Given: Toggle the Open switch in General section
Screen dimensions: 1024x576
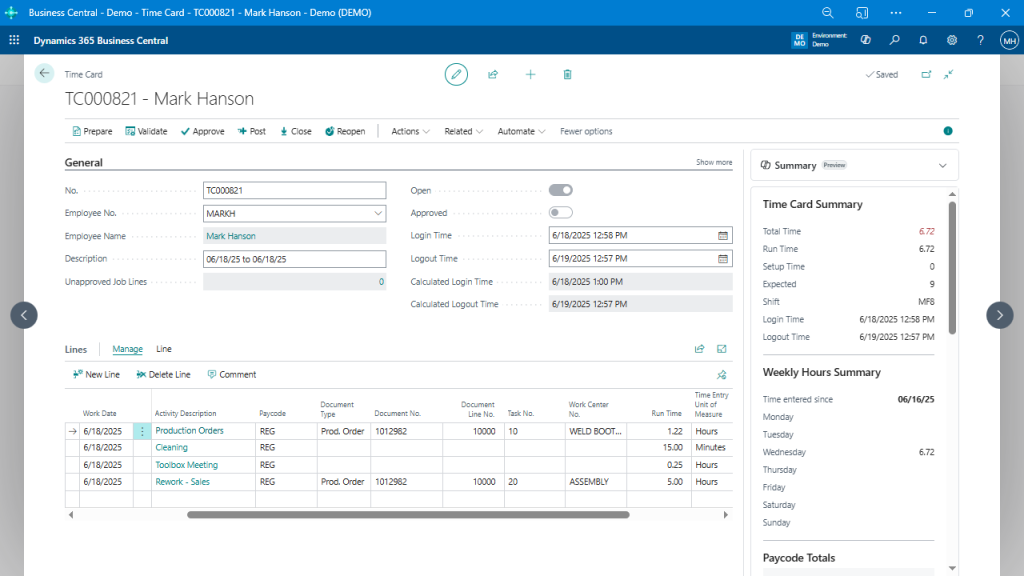Looking at the screenshot, I should (x=560, y=189).
